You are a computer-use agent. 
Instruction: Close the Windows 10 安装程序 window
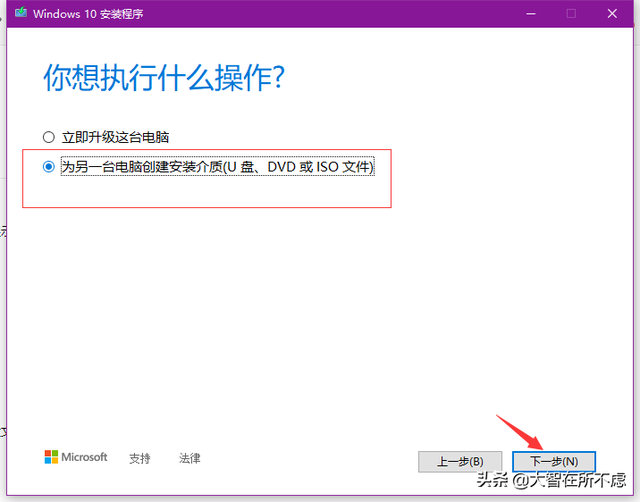(x=612, y=14)
